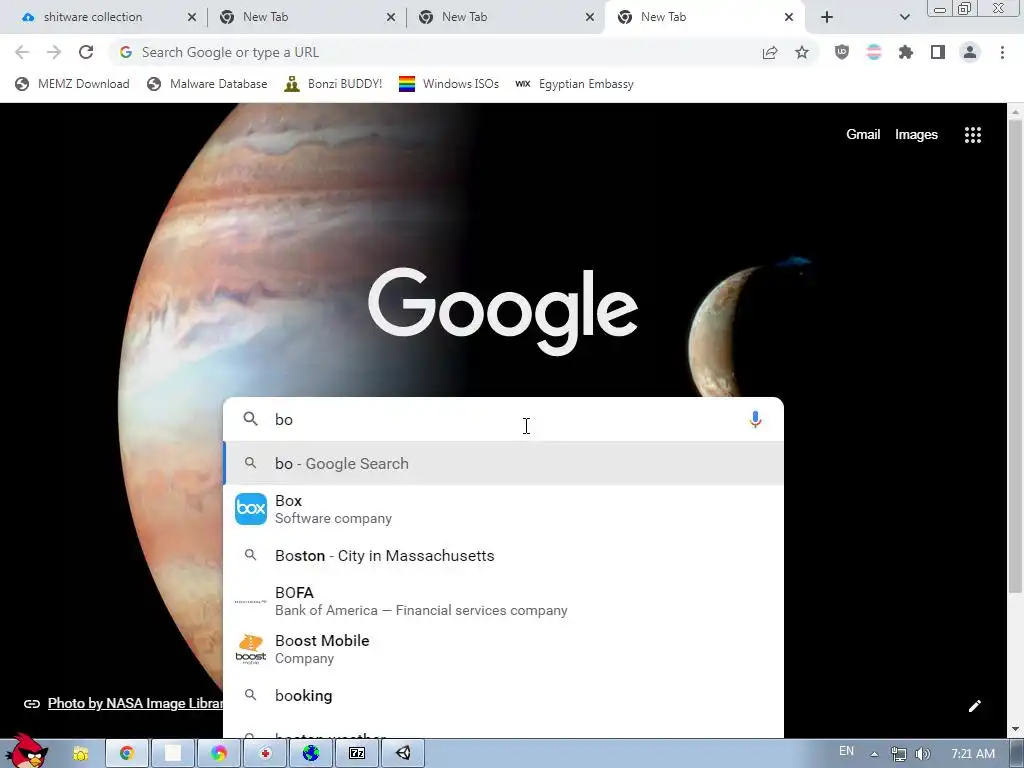Expand the tab search dropdown arrow
This screenshot has height=768, width=1024.
click(x=904, y=17)
